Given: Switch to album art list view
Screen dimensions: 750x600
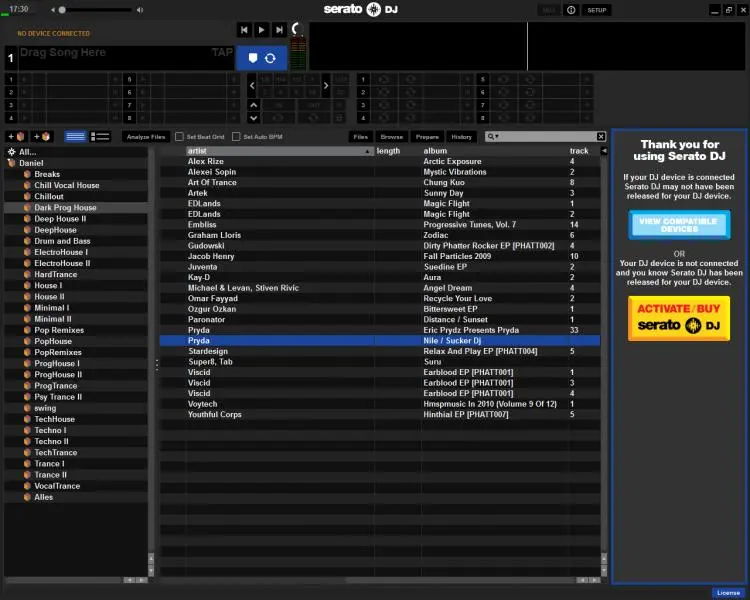Looking at the screenshot, I should [x=100, y=136].
